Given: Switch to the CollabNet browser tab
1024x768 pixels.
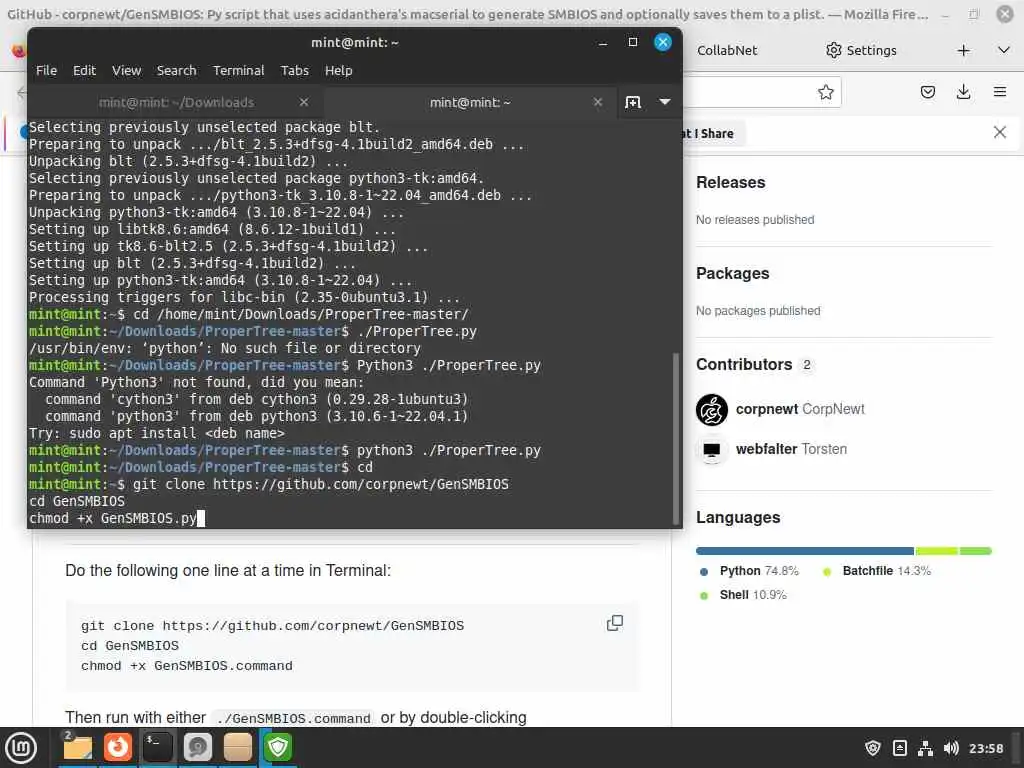Looking at the screenshot, I should click(x=727, y=50).
